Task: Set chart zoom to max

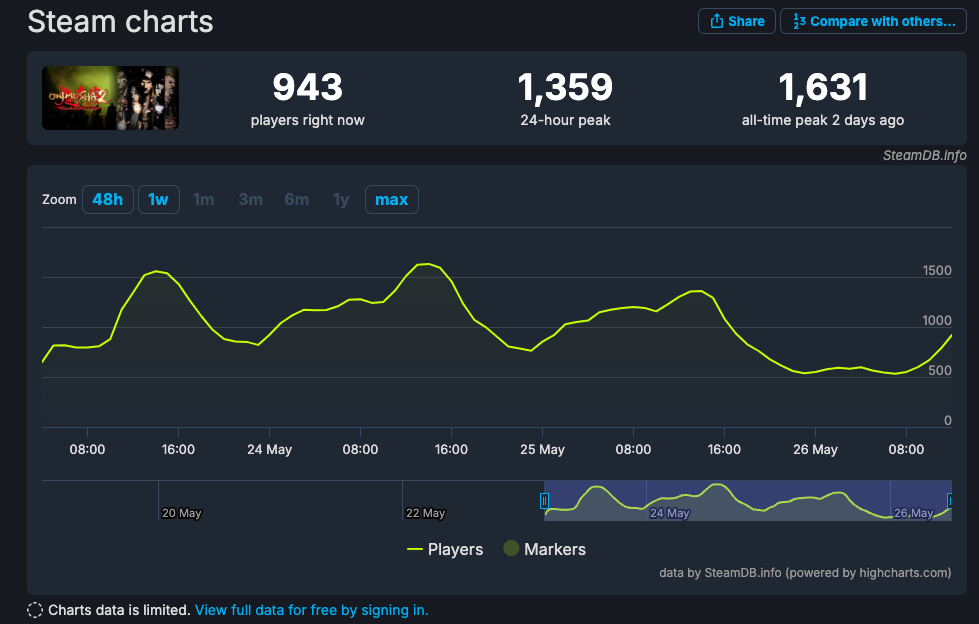Action: point(391,200)
